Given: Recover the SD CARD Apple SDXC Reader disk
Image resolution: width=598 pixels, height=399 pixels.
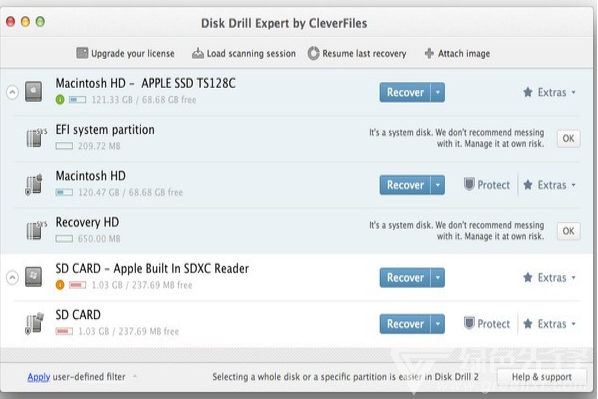Looking at the screenshot, I should coord(405,277).
